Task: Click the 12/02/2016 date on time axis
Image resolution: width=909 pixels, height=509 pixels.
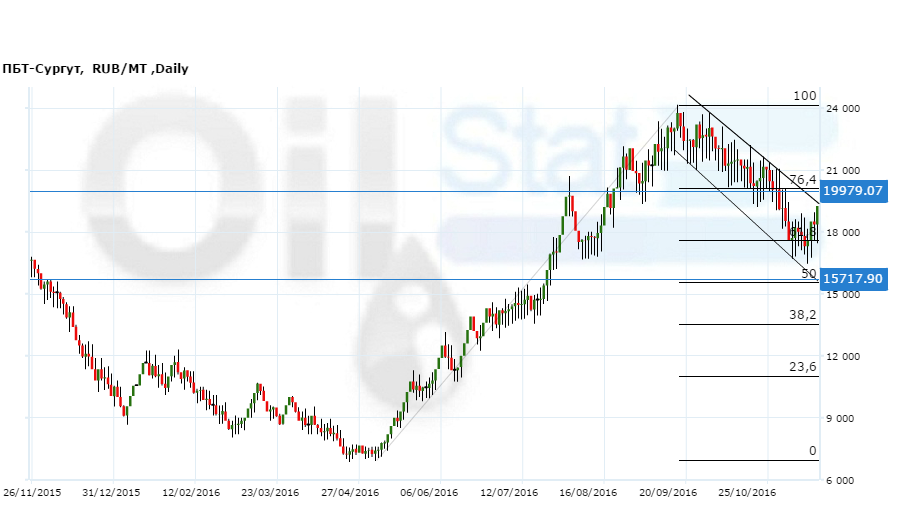Action: click(x=190, y=493)
